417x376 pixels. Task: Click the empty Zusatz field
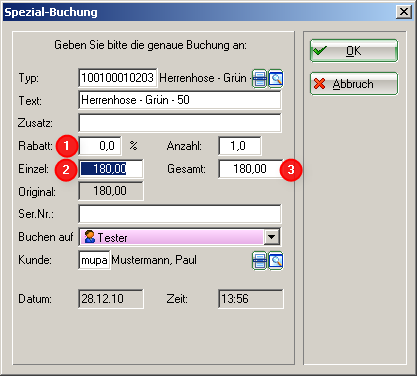[x=180, y=123]
